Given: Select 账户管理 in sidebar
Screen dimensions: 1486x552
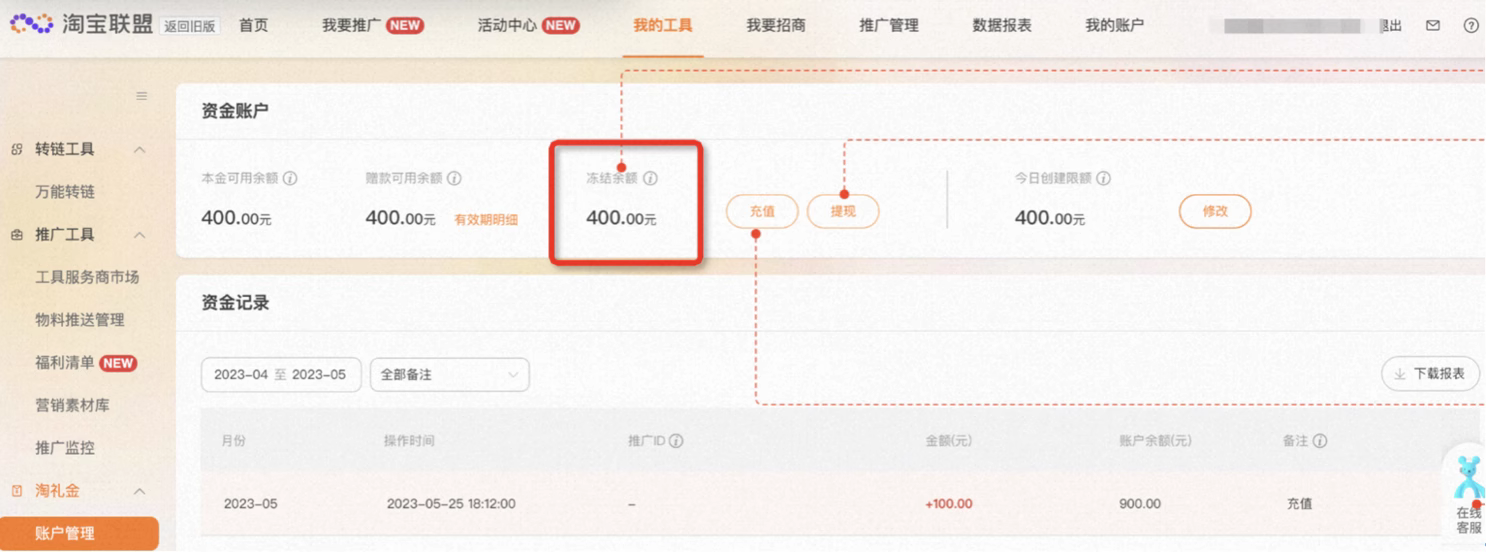Looking at the screenshot, I should (79, 533).
